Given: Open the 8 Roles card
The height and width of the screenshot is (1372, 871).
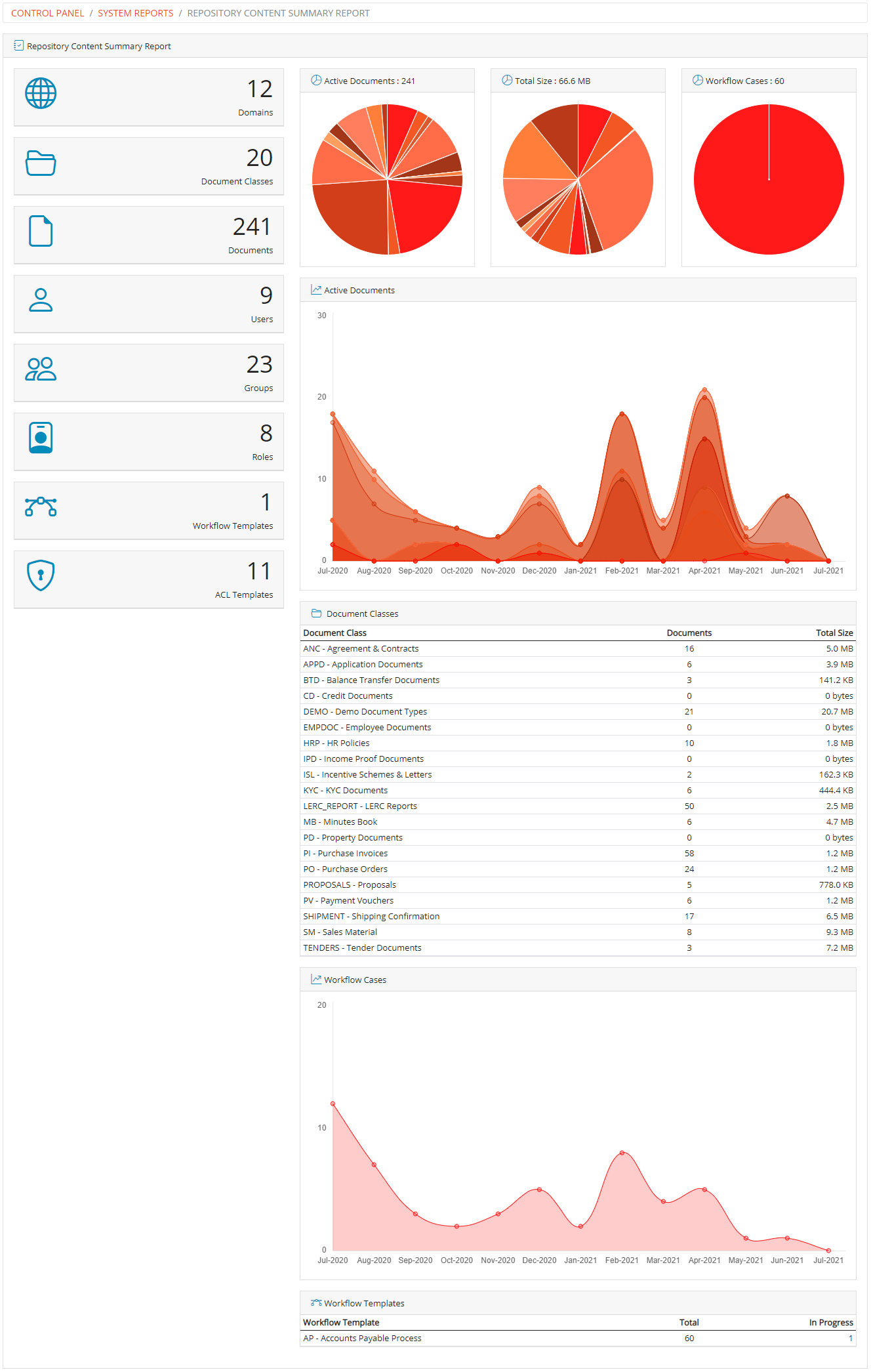Looking at the screenshot, I should coord(149,442).
